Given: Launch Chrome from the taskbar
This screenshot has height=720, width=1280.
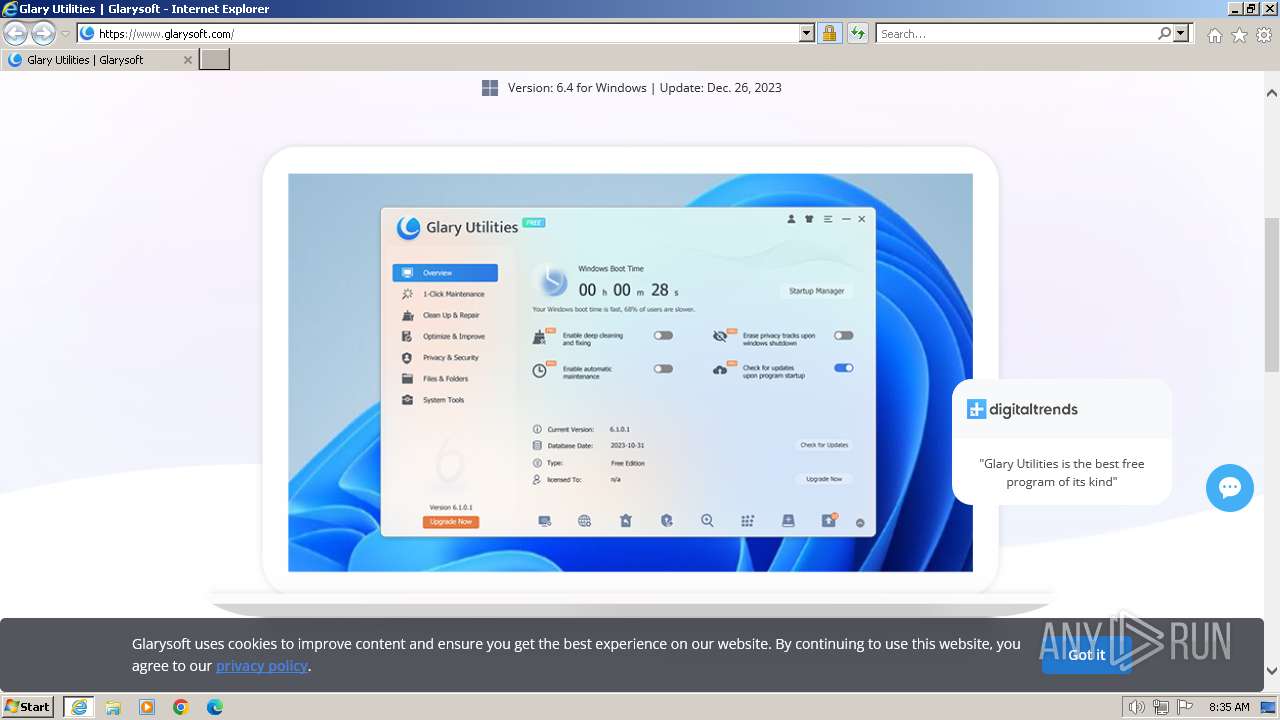Looking at the screenshot, I should pos(181,707).
